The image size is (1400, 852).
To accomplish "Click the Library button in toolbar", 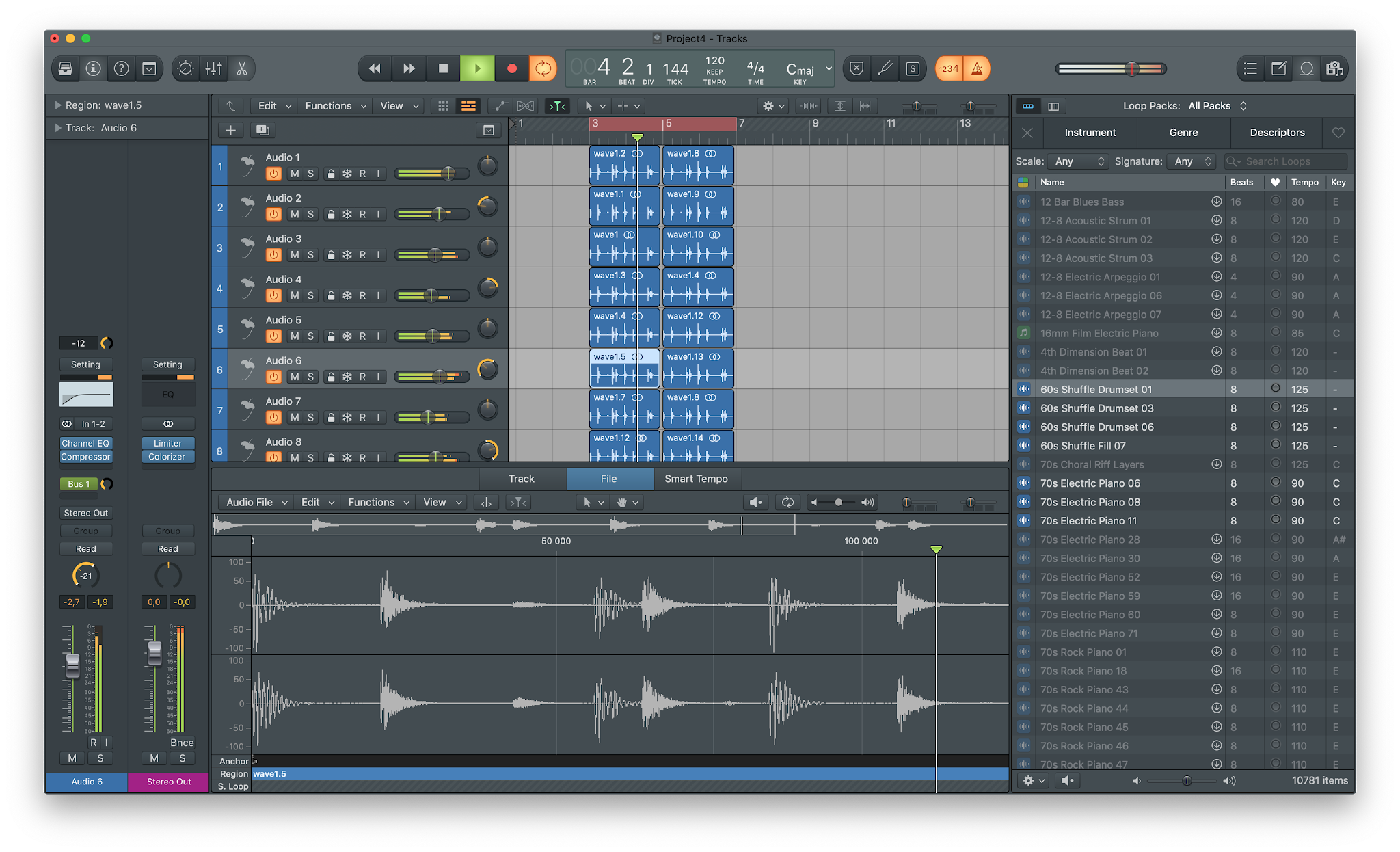I will pos(66,68).
